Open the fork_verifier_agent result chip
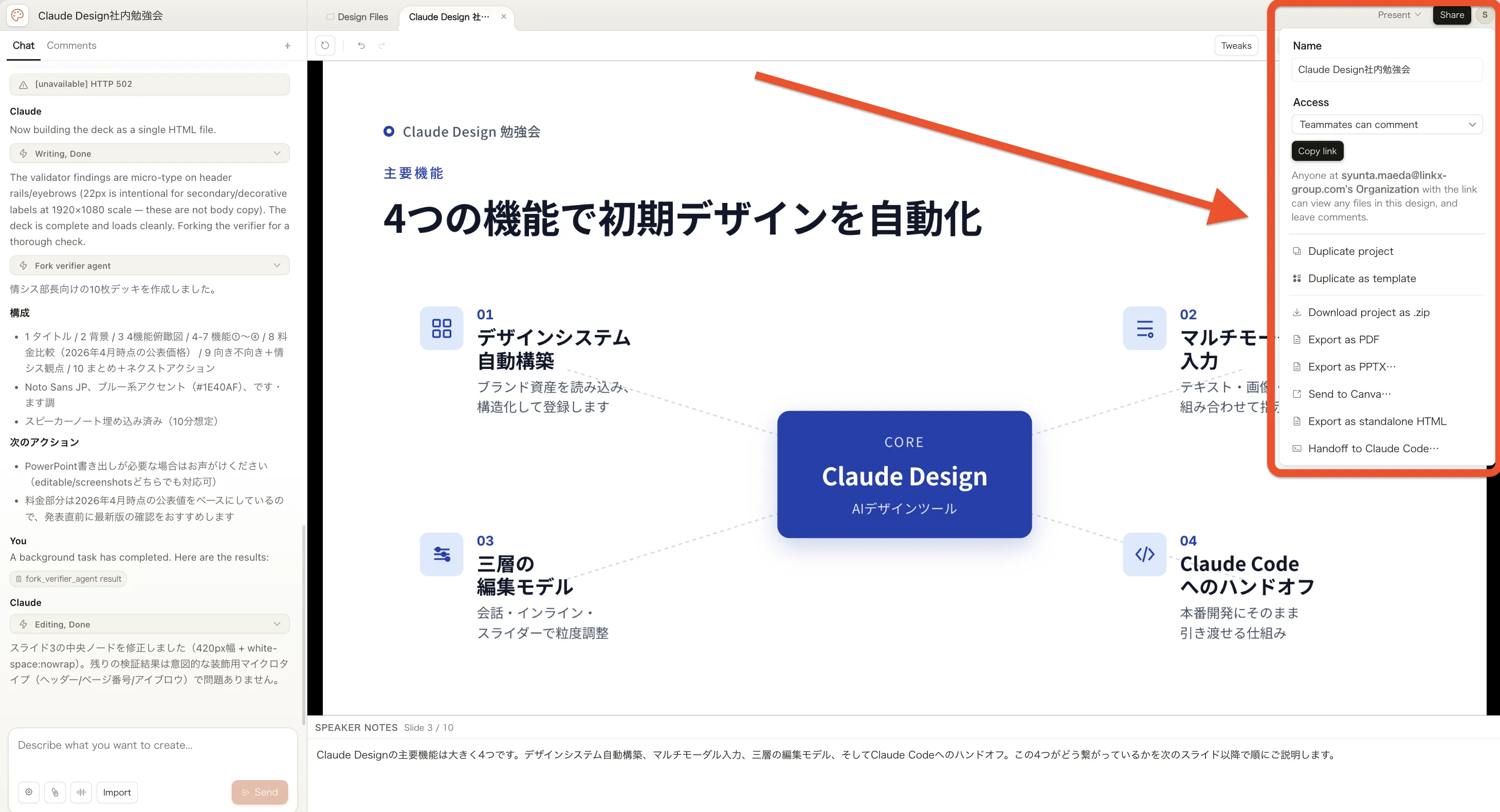This screenshot has height=812, width=1500. pos(68,579)
